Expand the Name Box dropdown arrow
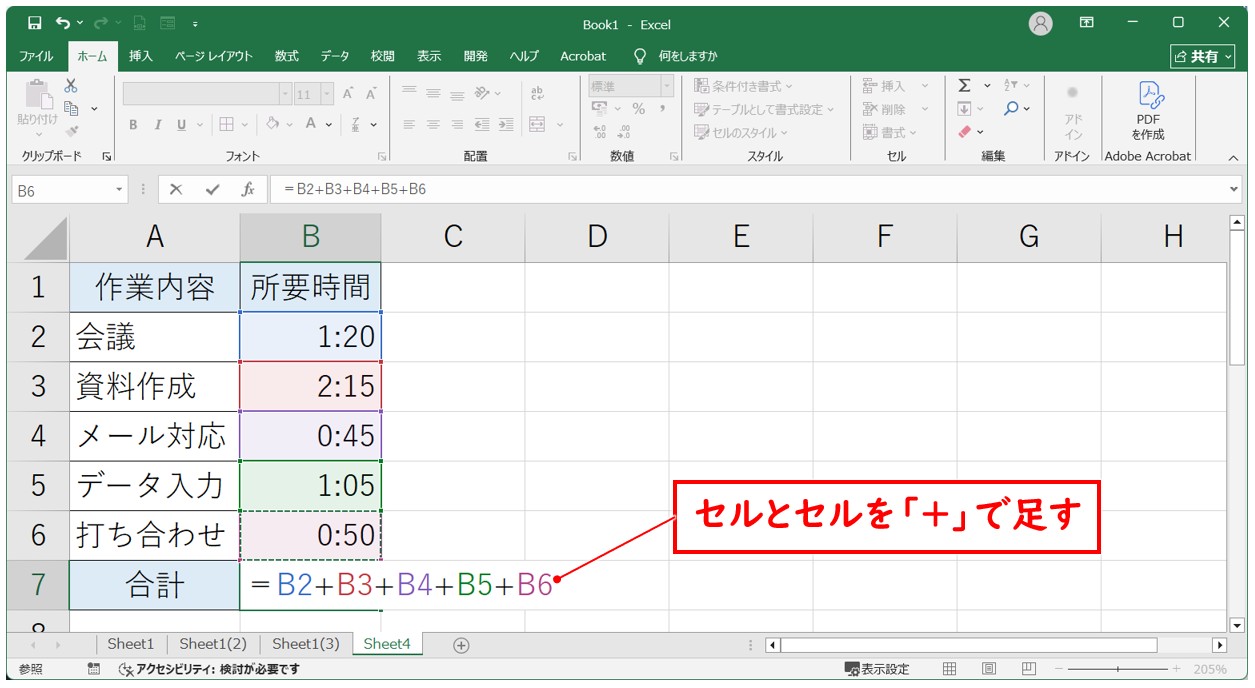The width and height of the screenshot is (1255, 688). click(x=119, y=189)
